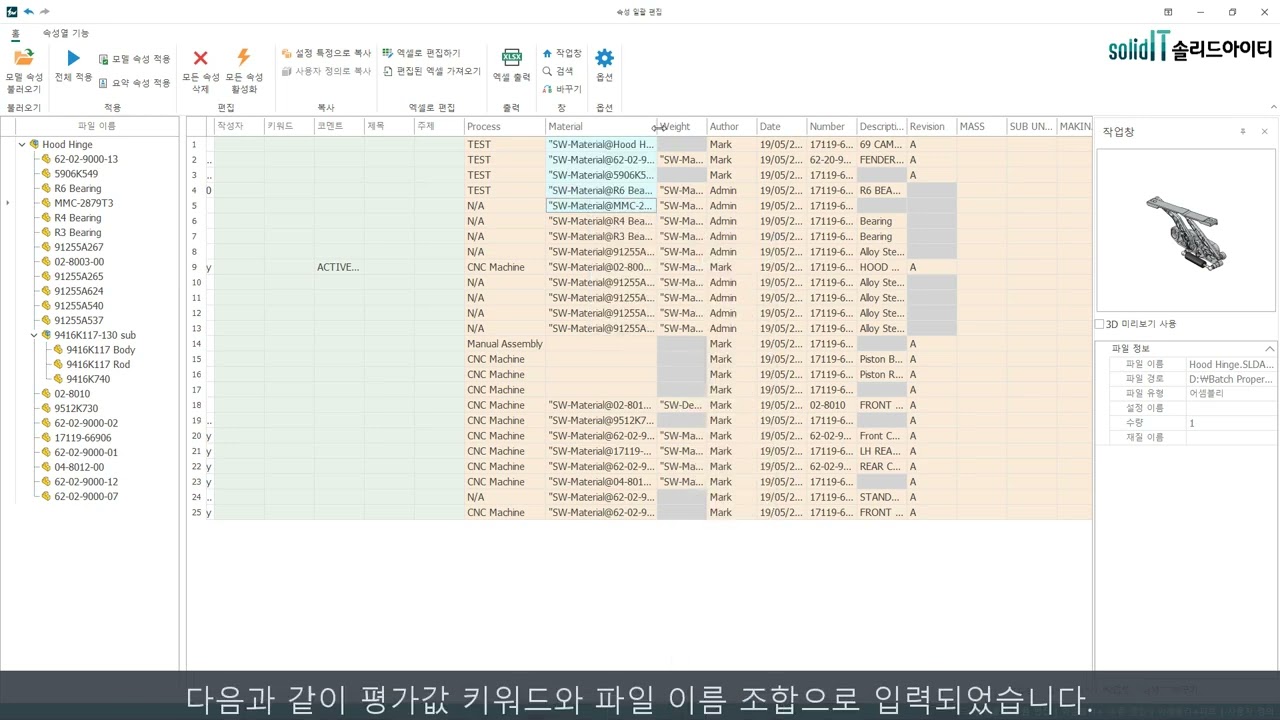The image size is (1280, 720).
Task: Open 옵션 with the gear icon
Action: pyautogui.click(x=604, y=58)
